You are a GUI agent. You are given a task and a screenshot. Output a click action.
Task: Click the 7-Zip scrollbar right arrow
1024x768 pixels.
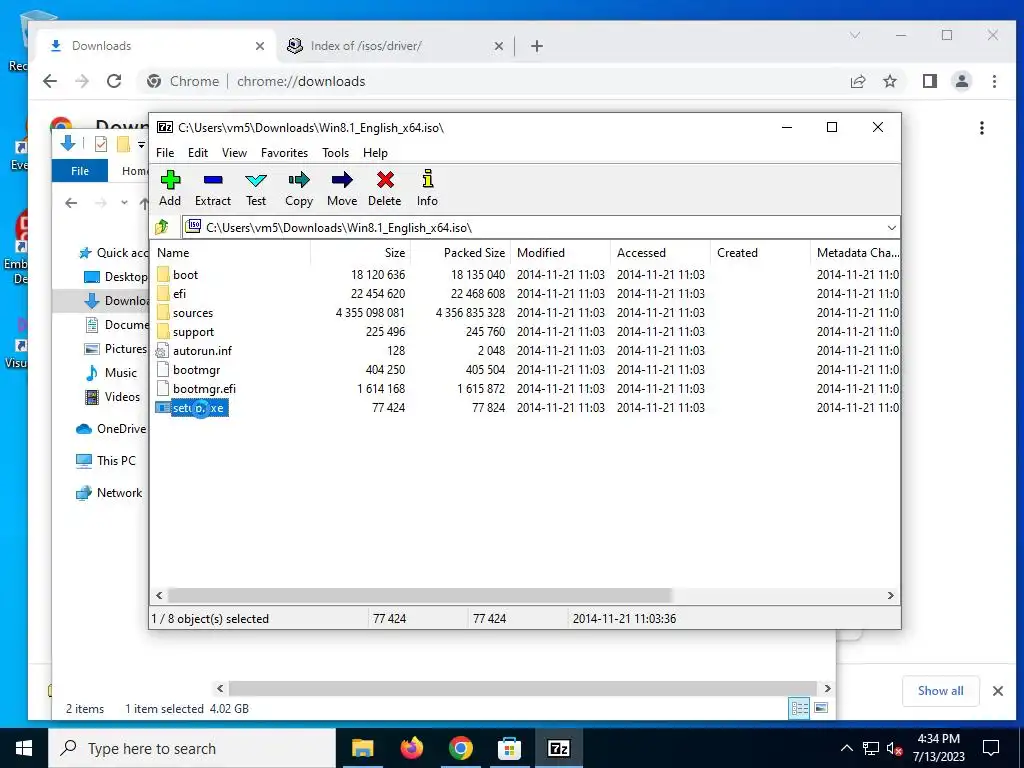pyautogui.click(x=891, y=596)
